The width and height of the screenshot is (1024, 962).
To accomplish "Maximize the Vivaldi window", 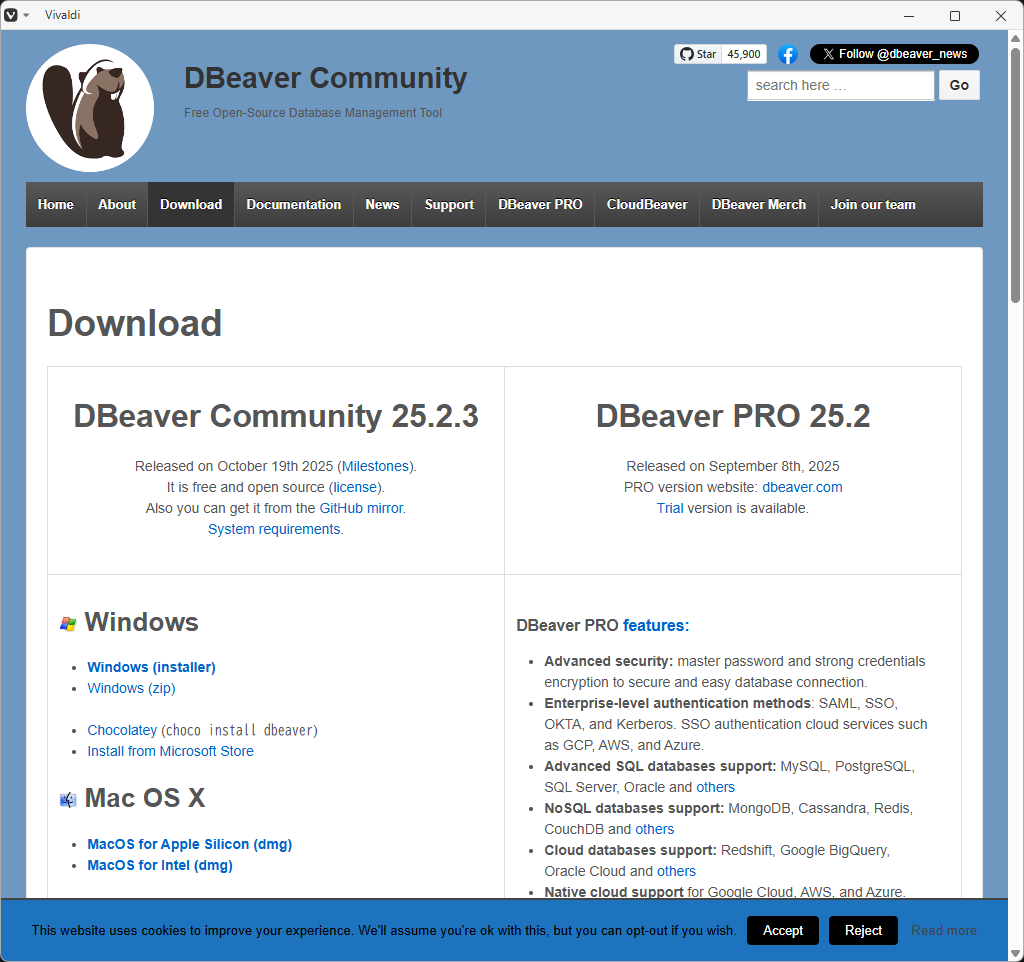I will coord(955,16).
